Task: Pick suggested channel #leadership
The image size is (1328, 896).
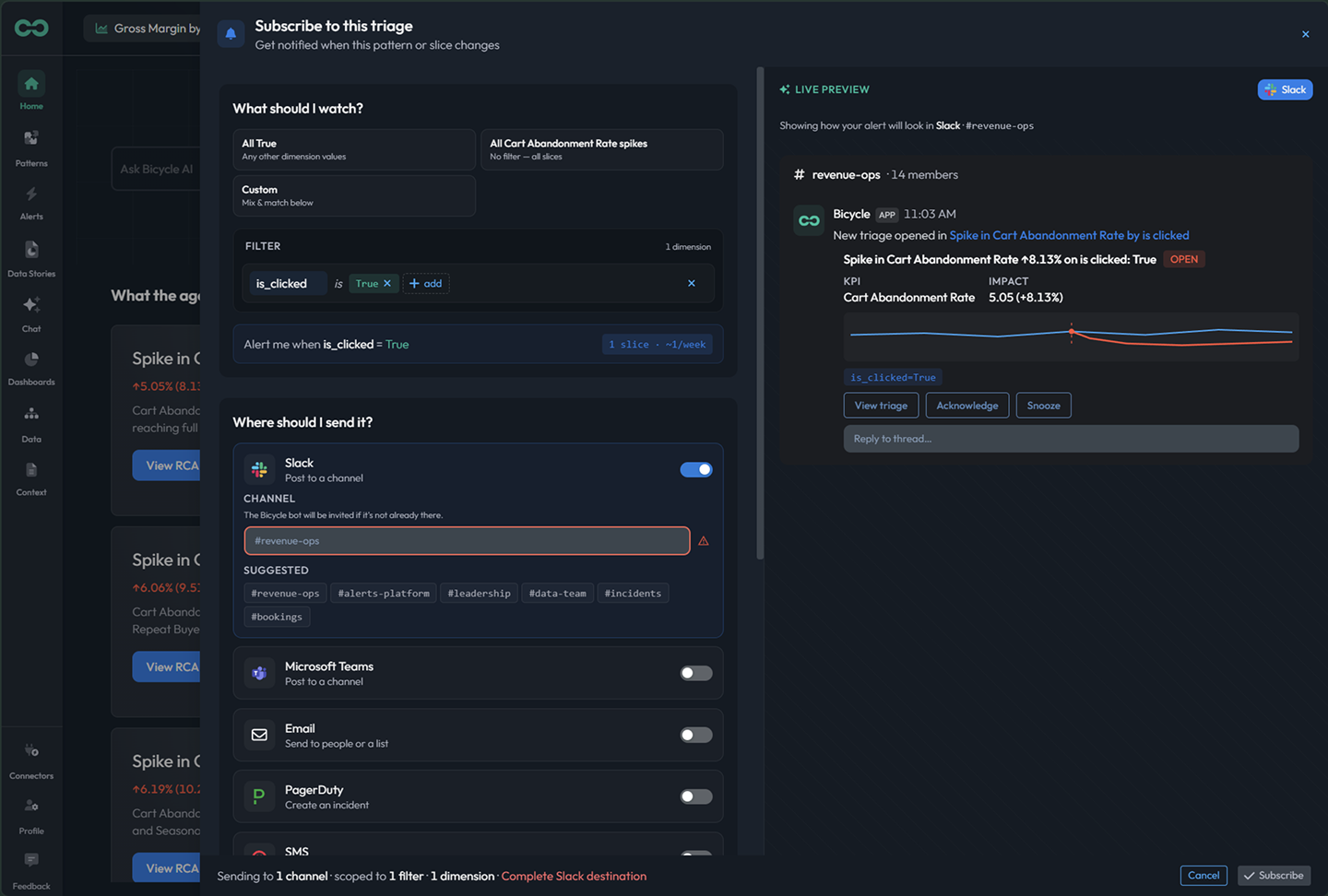Action: pyautogui.click(x=479, y=594)
